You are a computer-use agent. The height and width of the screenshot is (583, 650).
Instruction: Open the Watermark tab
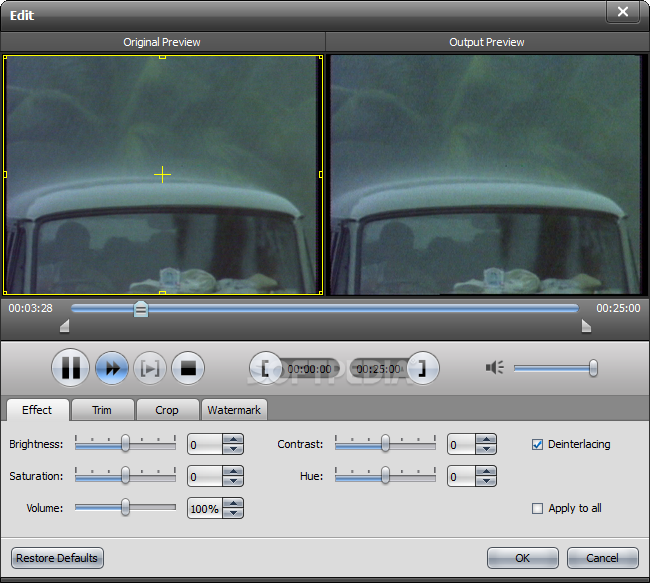pyautogui.click(x=234, y=410)
